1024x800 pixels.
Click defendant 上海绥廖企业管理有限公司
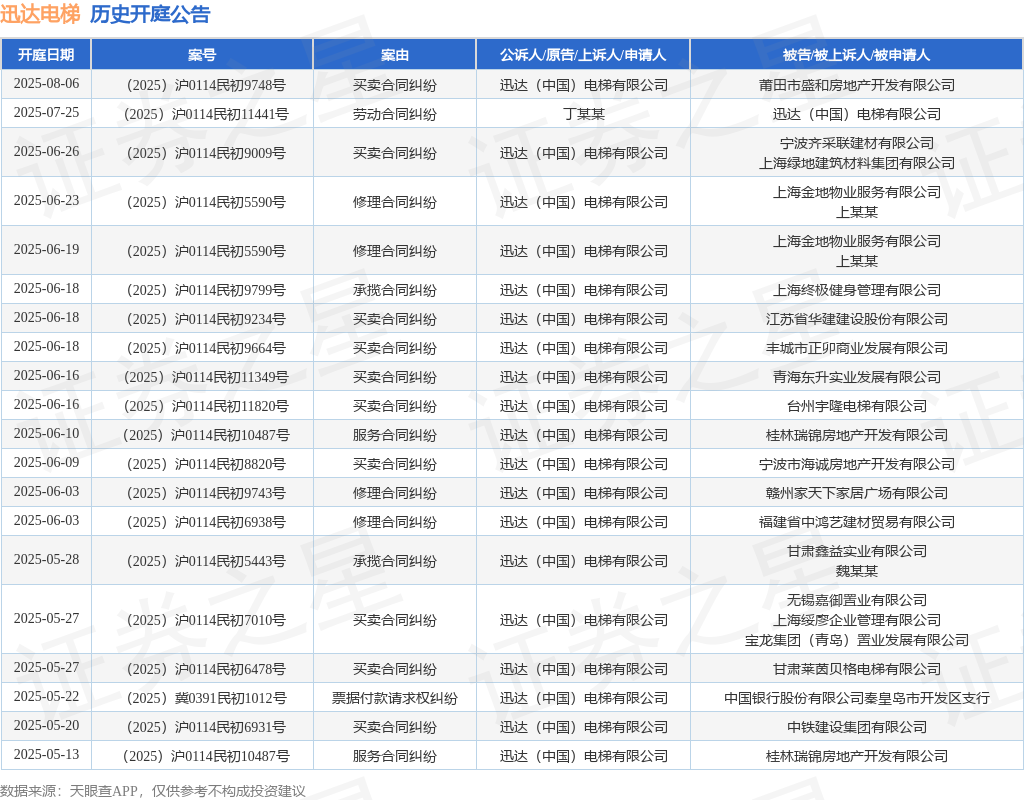tap(857, 620)
